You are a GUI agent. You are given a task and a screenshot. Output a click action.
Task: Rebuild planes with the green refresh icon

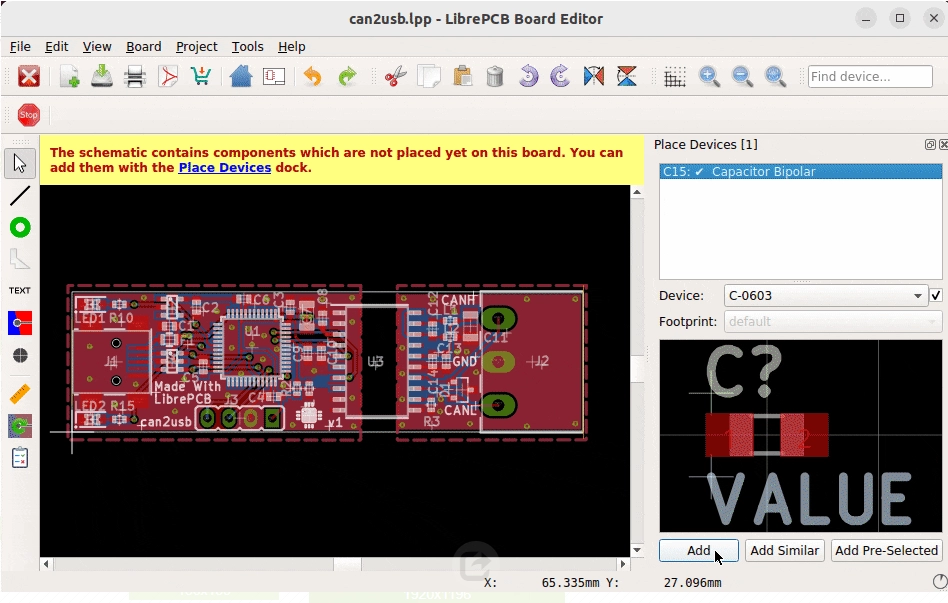[20, 426]
